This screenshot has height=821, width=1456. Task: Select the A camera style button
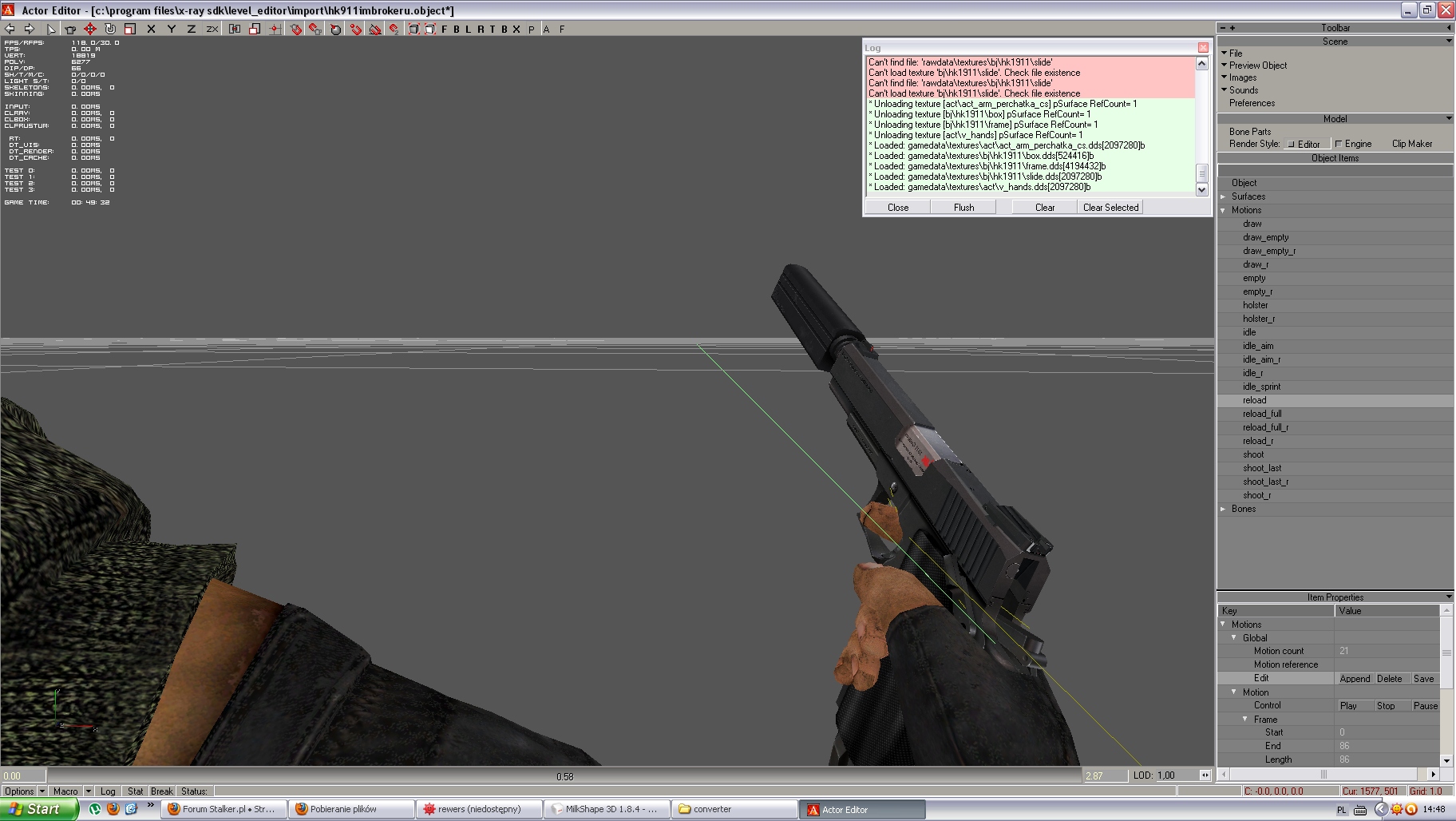pyautogui.click(x=546, y=29)
